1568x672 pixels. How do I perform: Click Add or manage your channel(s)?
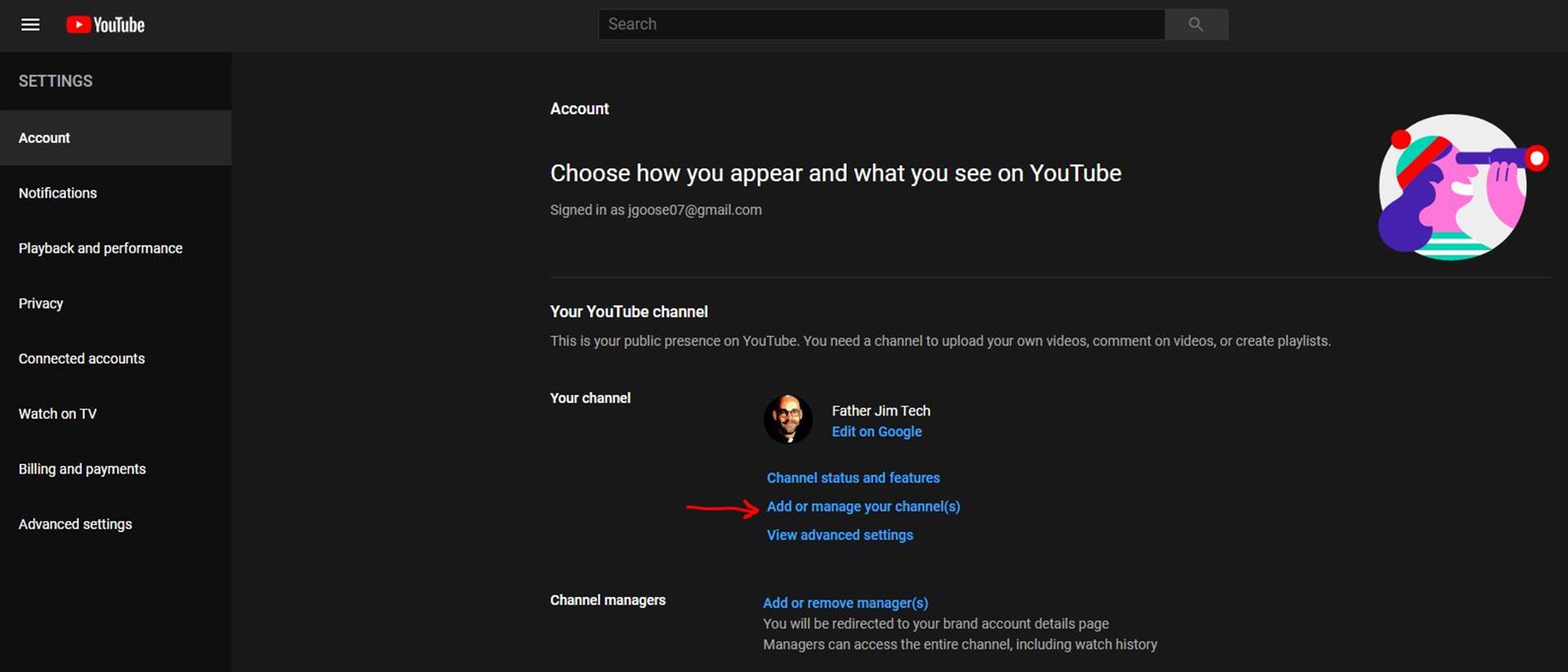pyautogui.click(x=863, y=506)
